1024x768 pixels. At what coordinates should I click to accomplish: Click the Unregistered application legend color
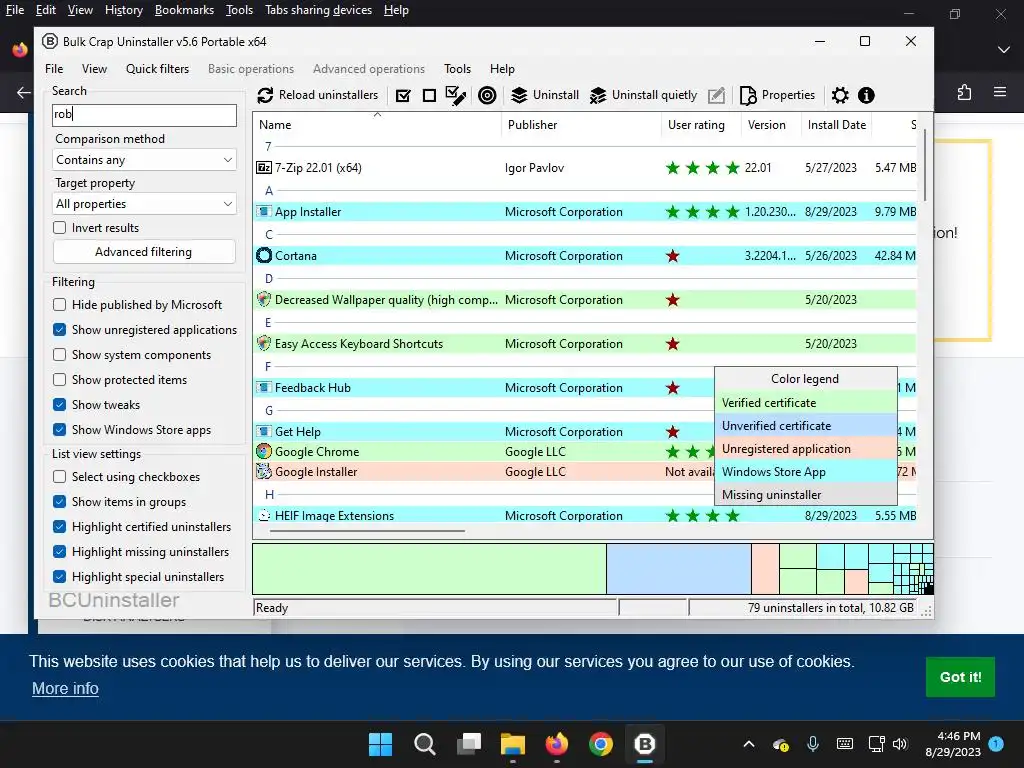[x=805, y=449]
